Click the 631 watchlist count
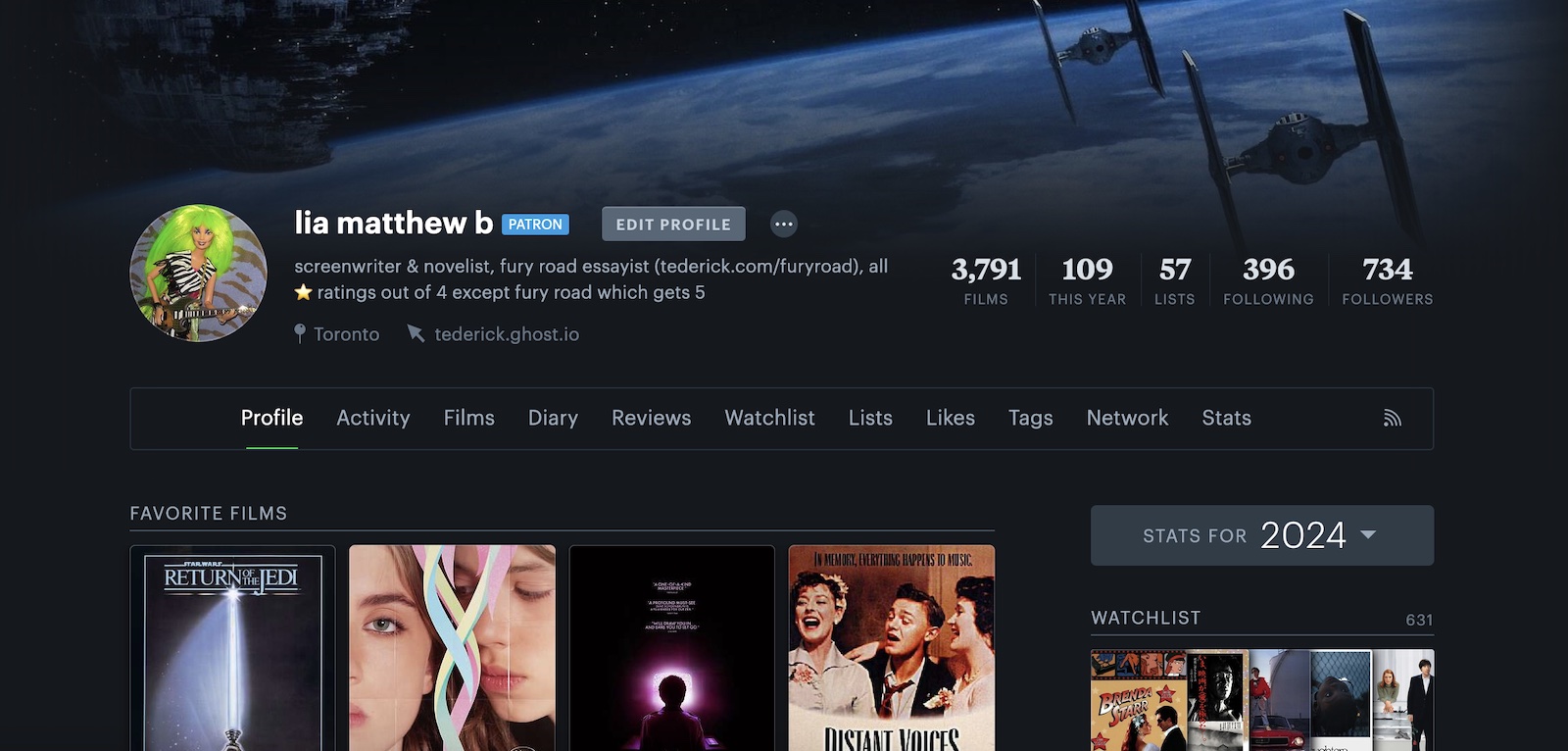The height and width of the screenshot is (751, 1568). click(1419, 621)
